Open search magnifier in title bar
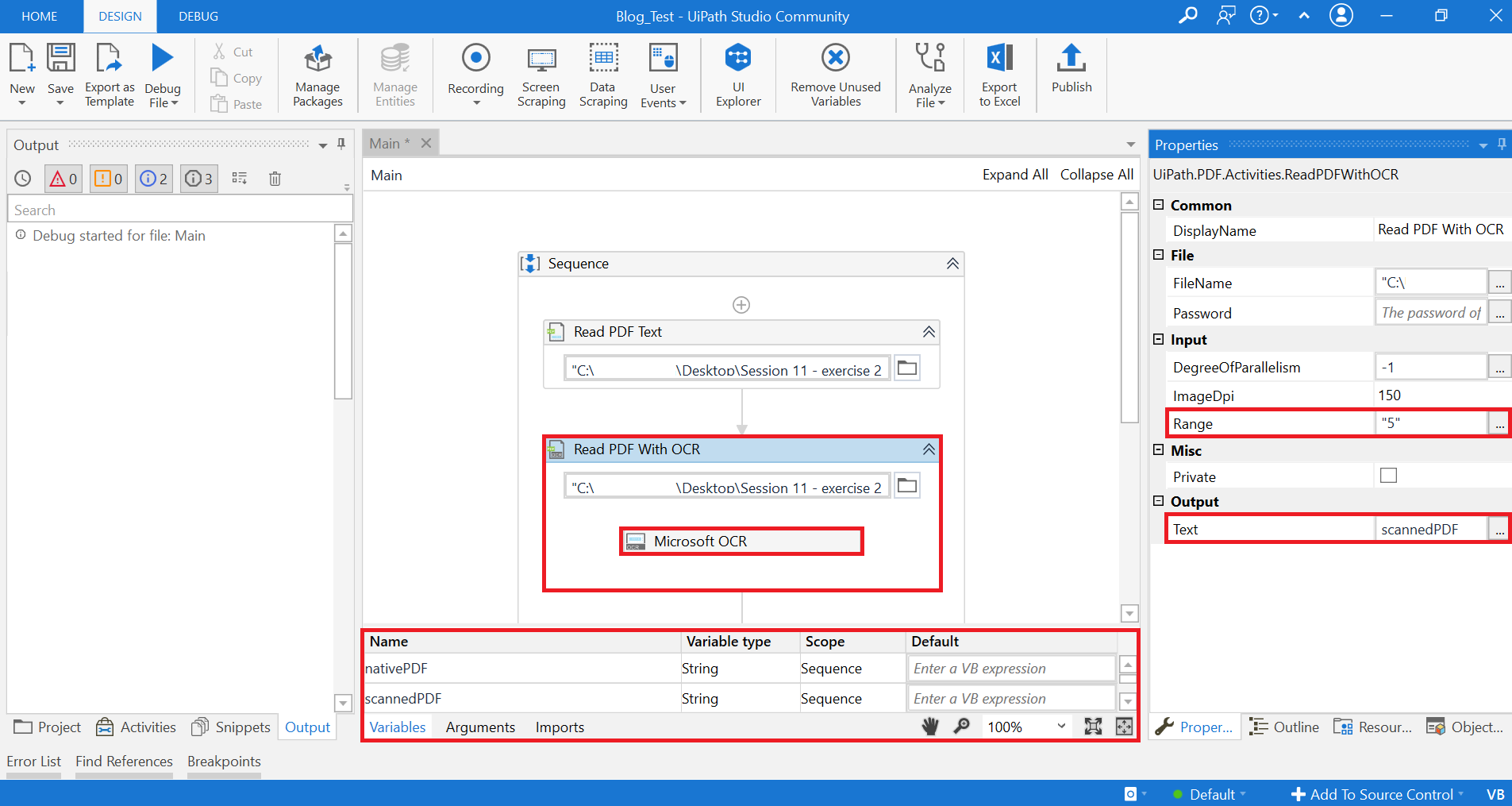Image resolution: width=1512 pixels, height=806 pixels. click(x=1187, y=15)
